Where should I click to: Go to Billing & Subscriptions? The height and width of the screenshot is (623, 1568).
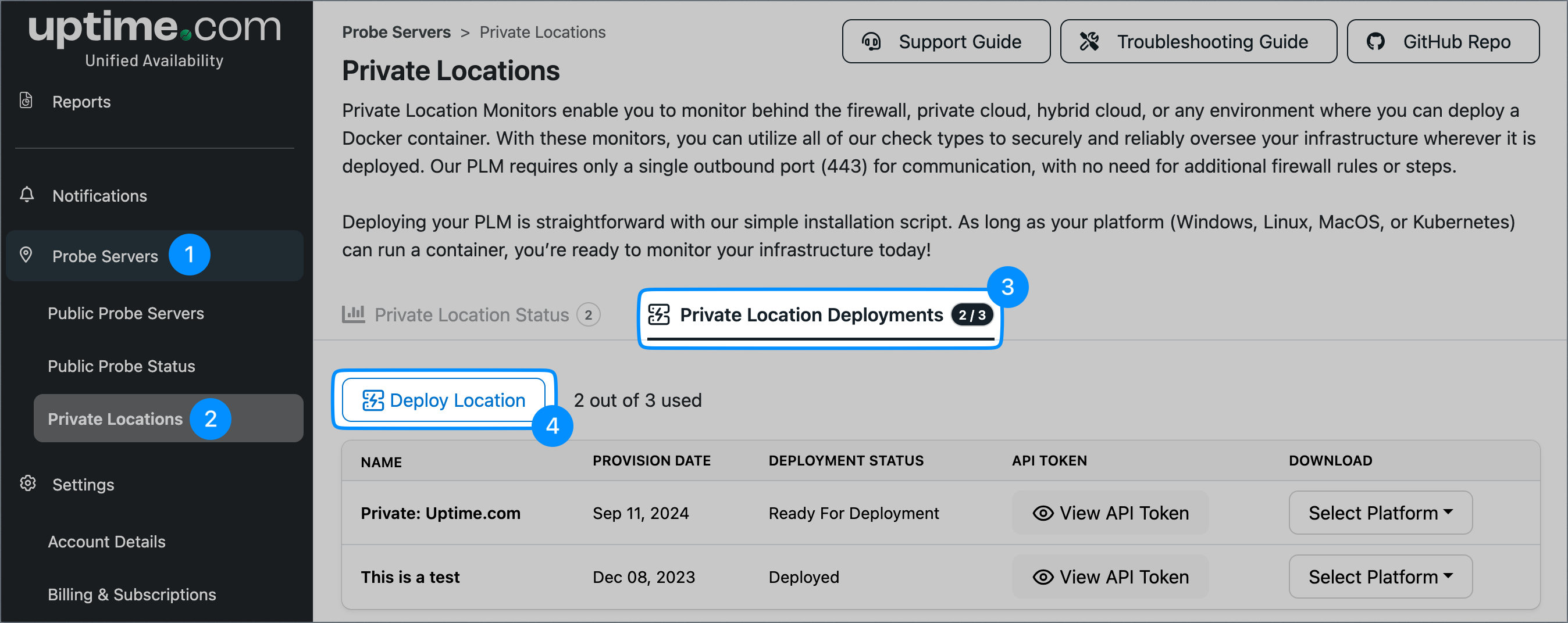(131, 595)
